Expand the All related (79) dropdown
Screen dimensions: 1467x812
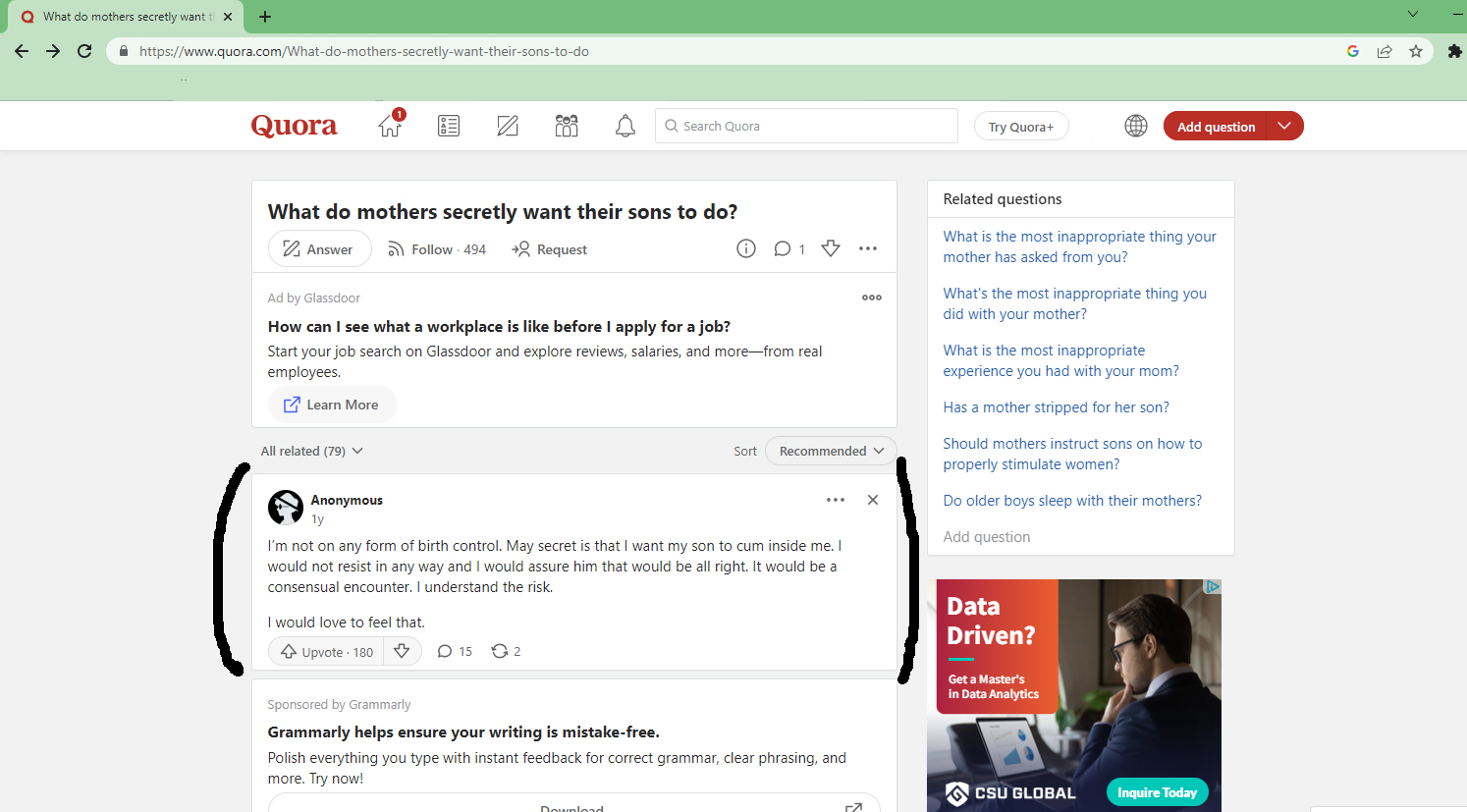tap(311, 451)
